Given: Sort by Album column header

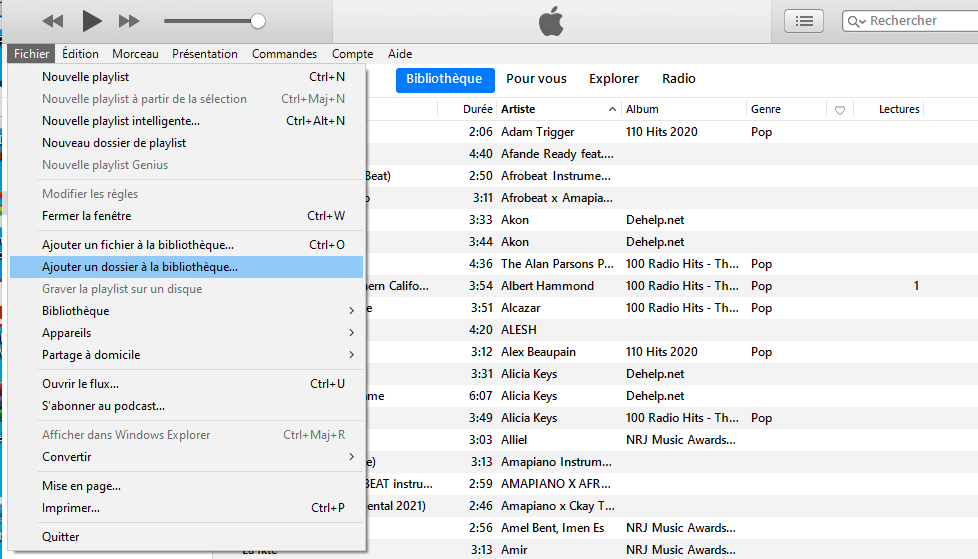Looking at the screenshot, I should tap(684, 109).
